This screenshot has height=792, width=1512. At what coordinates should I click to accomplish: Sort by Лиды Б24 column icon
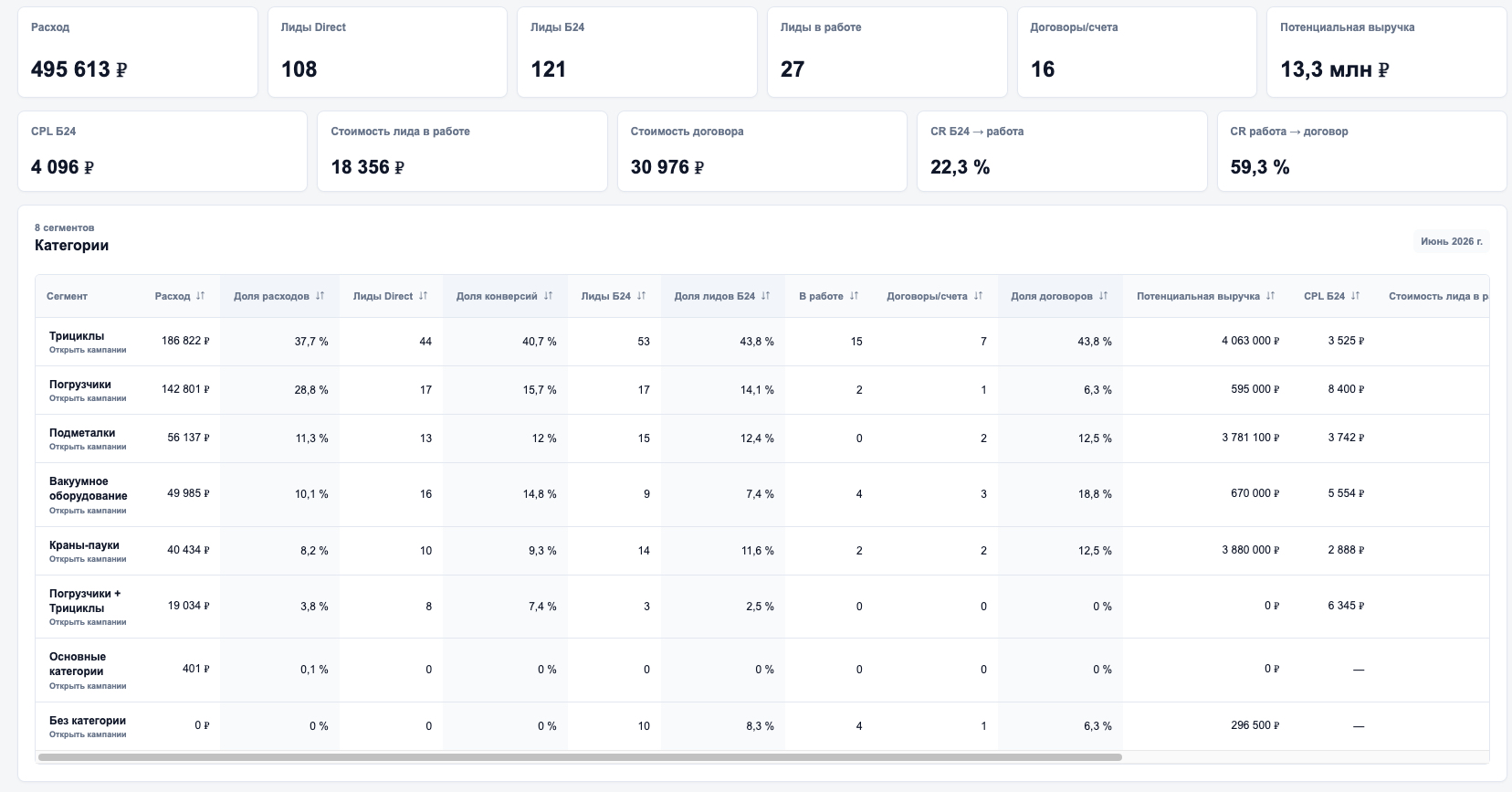tap(641, 296)
